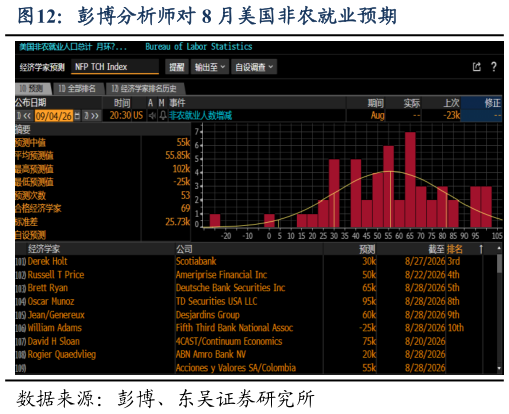Click the 提醒 button

coord(177,67)
